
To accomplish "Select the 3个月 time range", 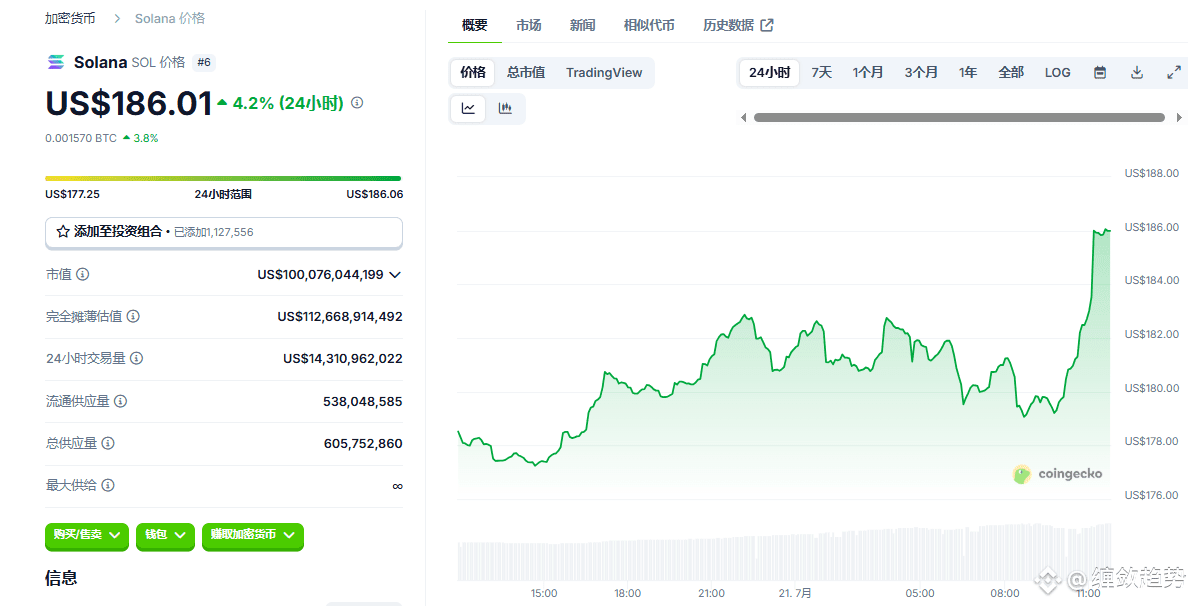I will [x=921, y=72].
